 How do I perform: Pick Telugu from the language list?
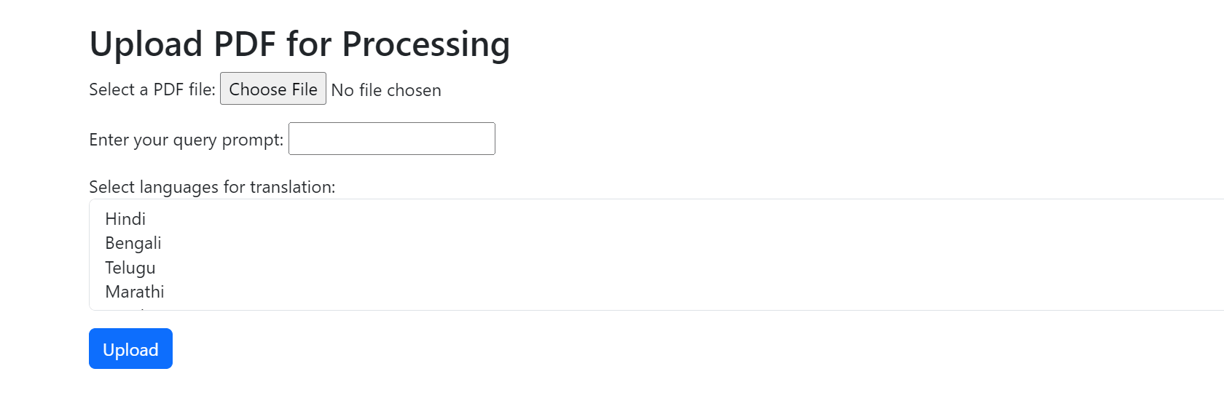pos(130,268)
